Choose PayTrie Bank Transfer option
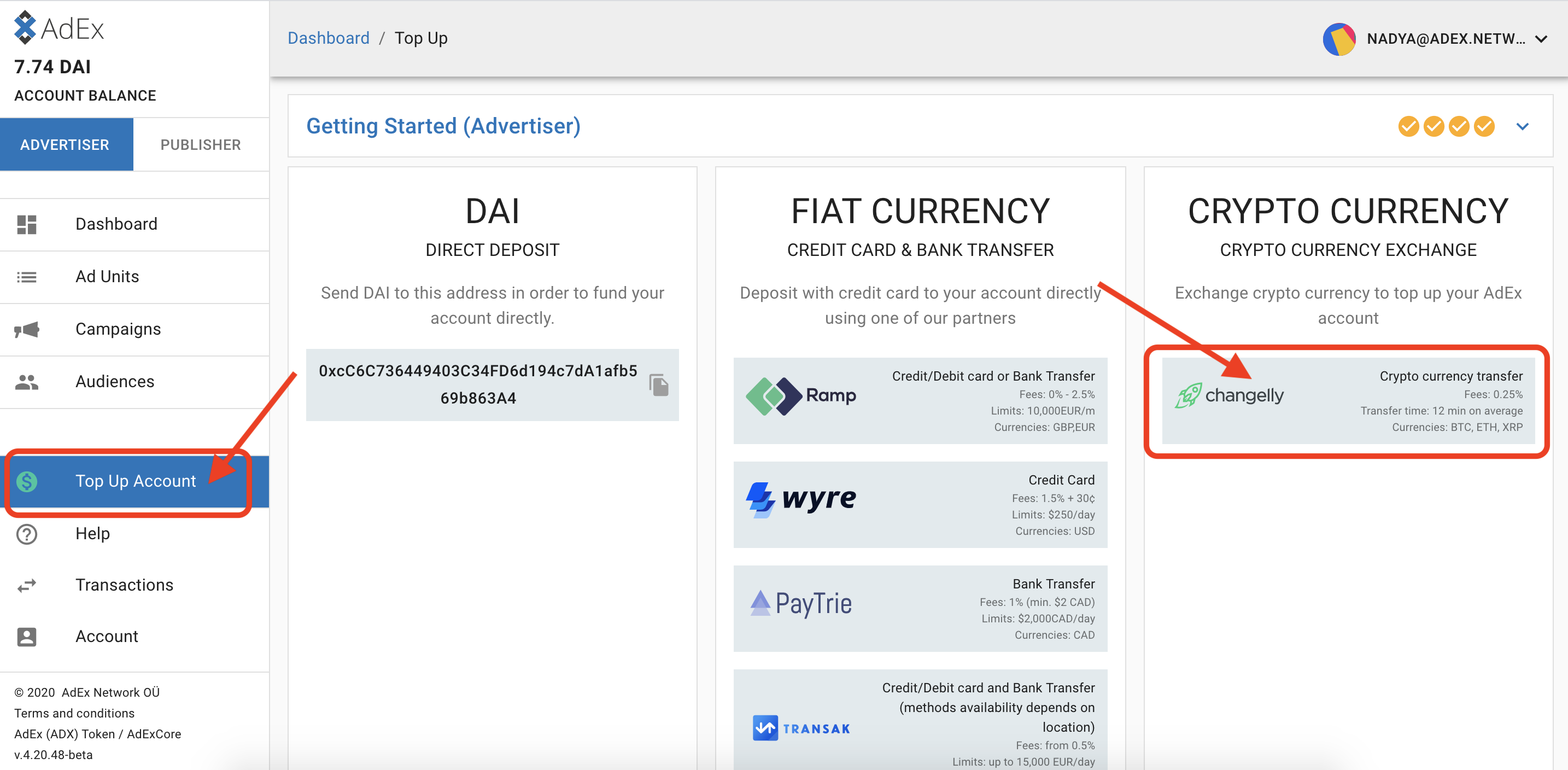This screenshot has height=770, width=1568. 920,609
